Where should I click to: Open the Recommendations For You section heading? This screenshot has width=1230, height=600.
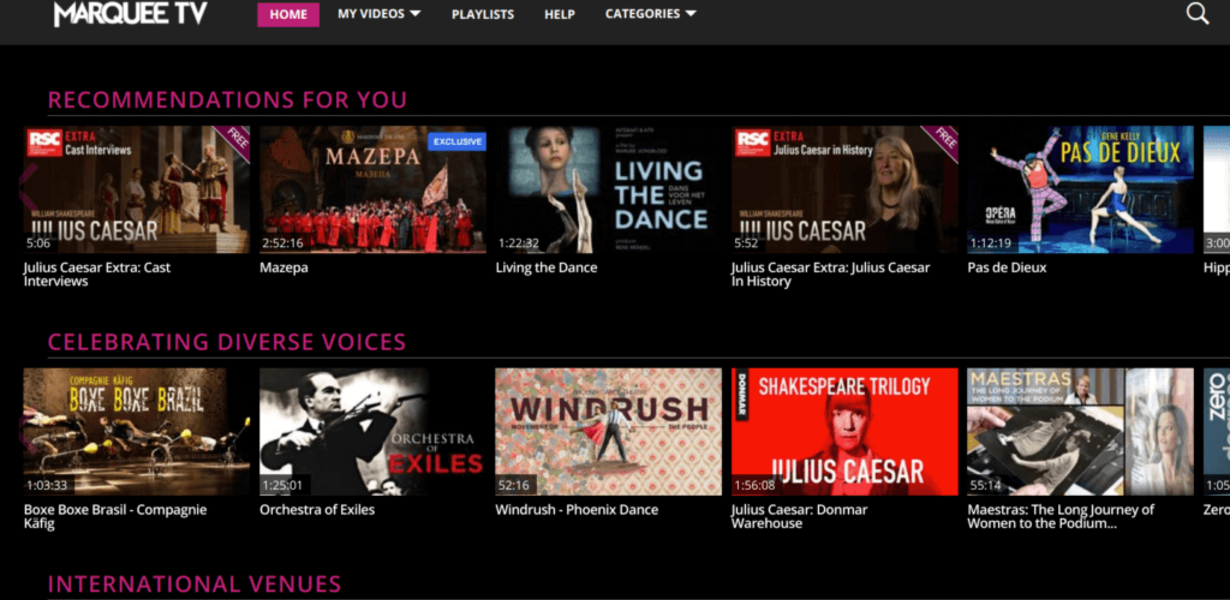point(228,100)
